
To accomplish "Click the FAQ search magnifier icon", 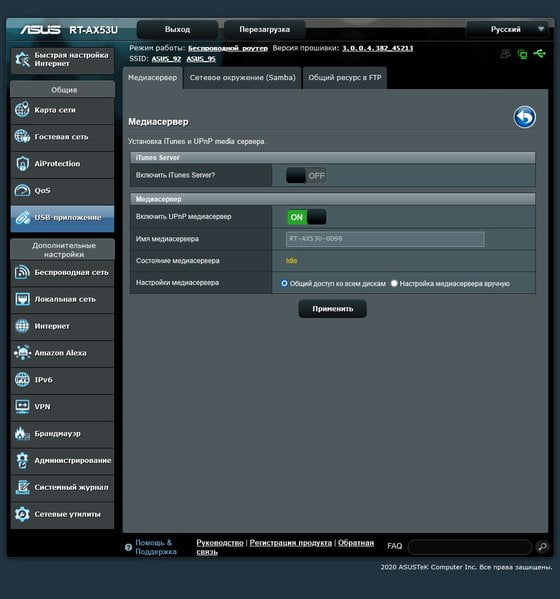I will [x=542, y=546].
